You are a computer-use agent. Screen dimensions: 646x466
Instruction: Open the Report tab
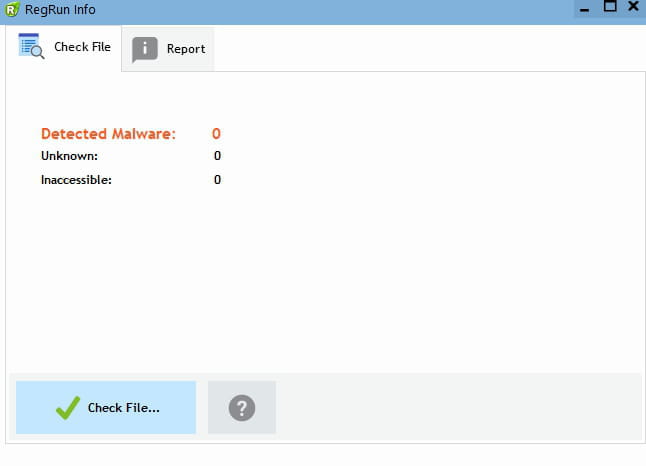(x=168, y=49)
